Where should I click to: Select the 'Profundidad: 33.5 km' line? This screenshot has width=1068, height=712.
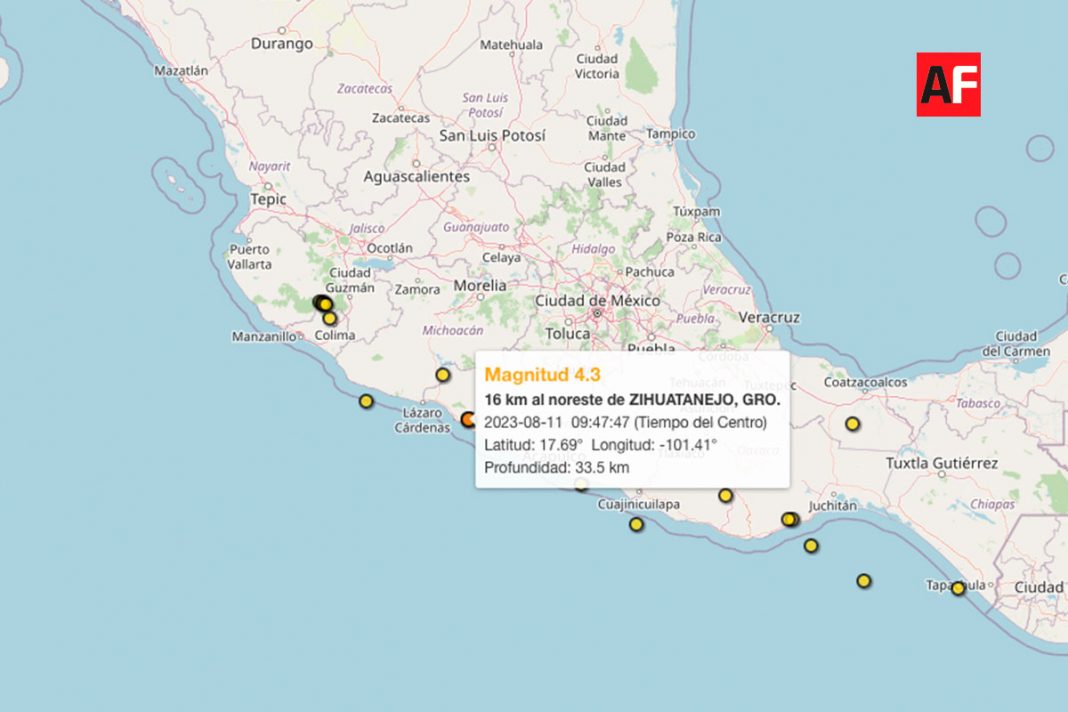coord(556,467)
